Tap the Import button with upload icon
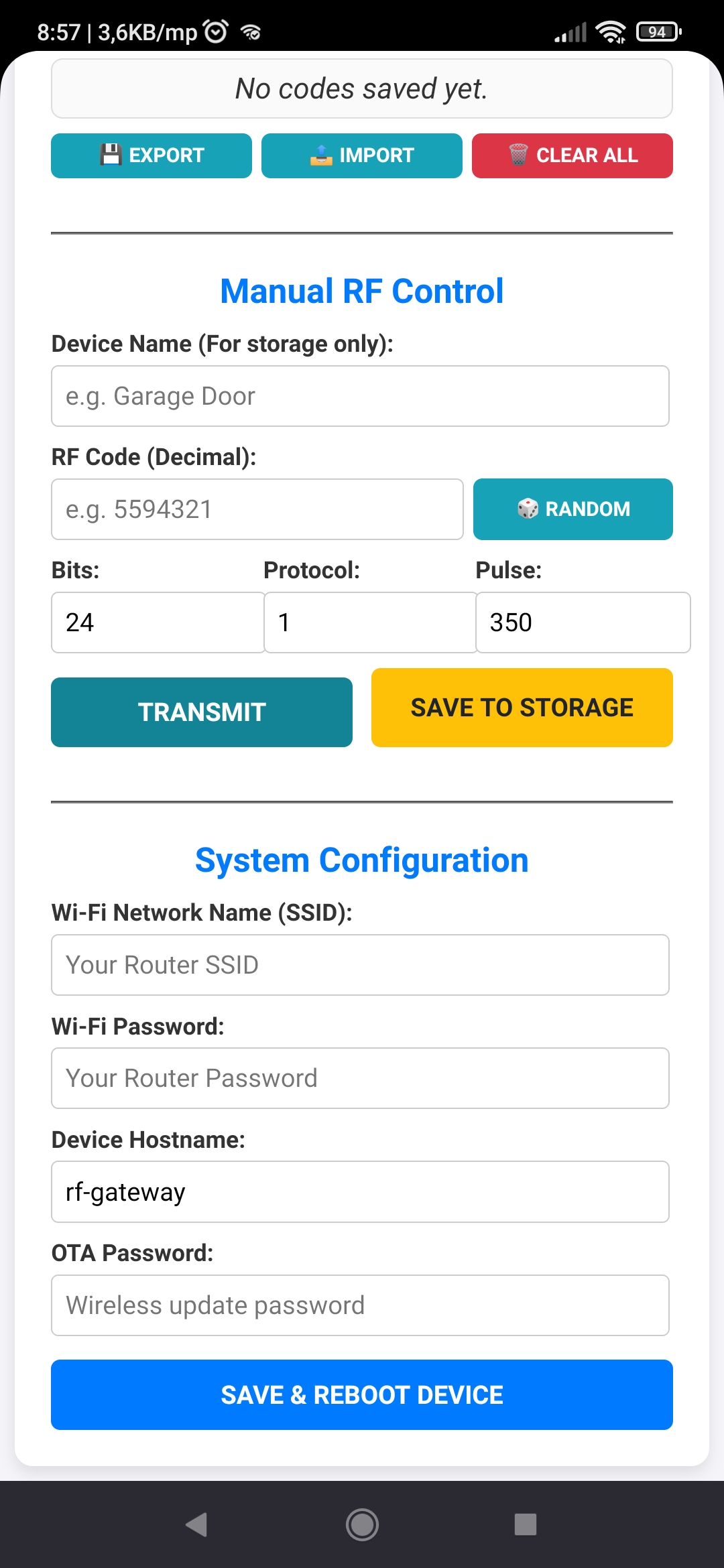Viewport: 724px width, 1568px height. (362, 155)
